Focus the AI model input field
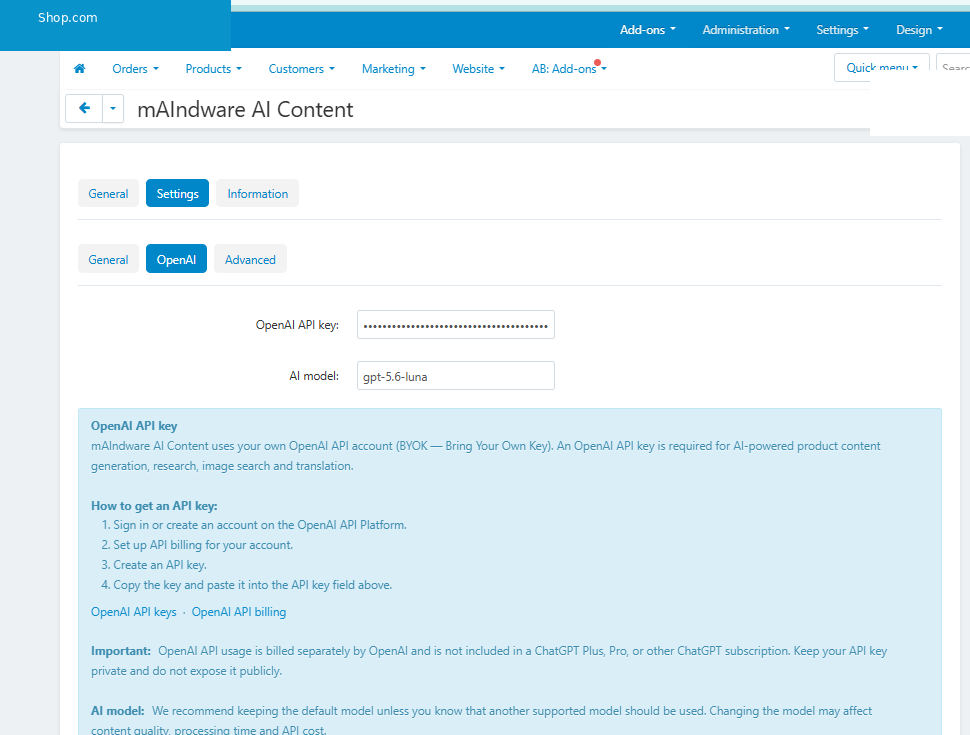Viewport: 970px width, 735px height. (x=456, y=376)
